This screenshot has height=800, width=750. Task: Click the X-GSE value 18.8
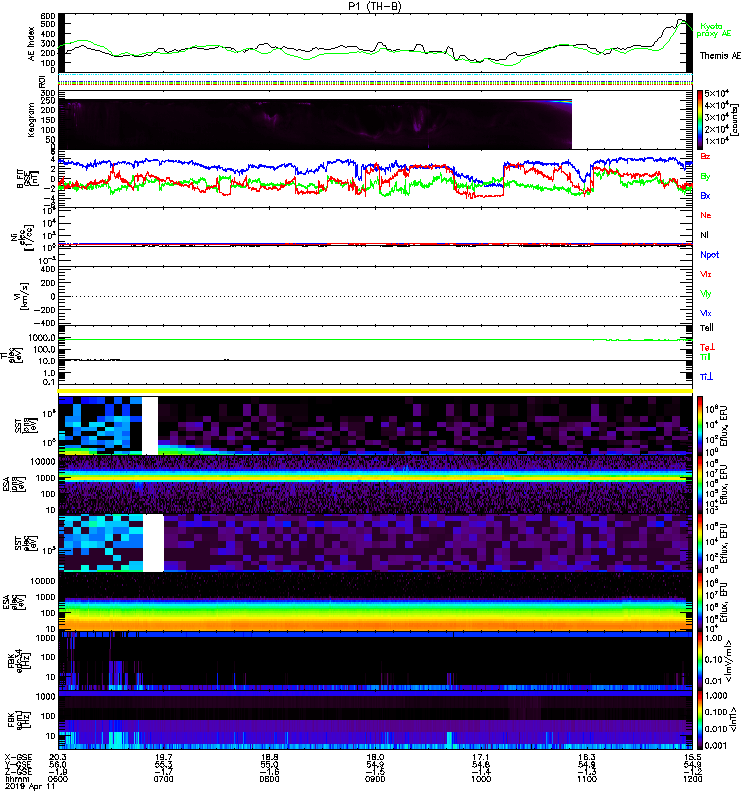[x=269, y=757]
